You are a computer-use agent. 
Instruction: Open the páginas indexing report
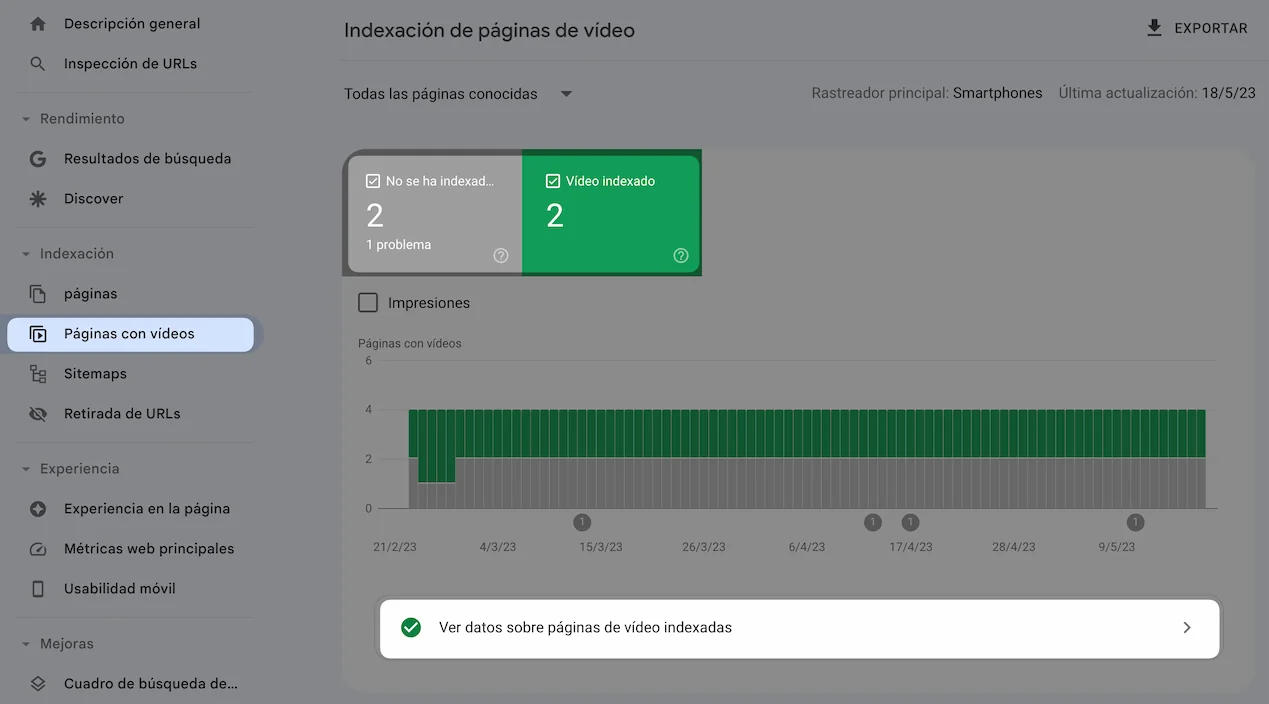tap(90, 294)
